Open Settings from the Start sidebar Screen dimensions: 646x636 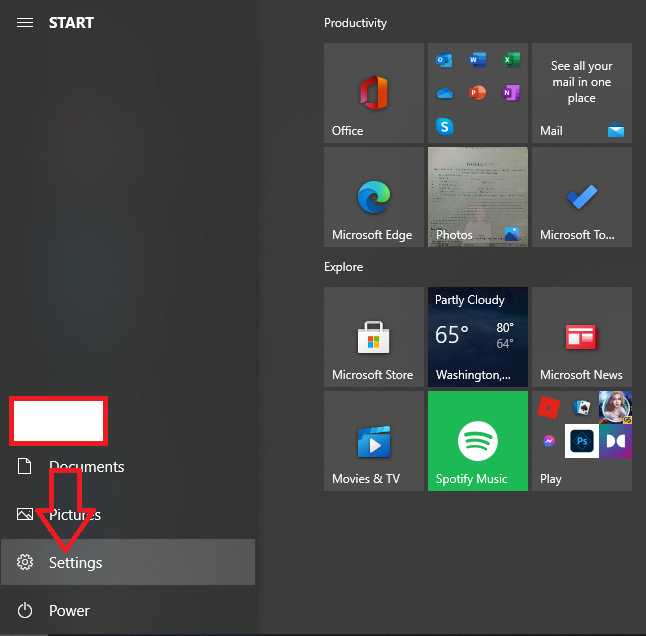[128, 562]
